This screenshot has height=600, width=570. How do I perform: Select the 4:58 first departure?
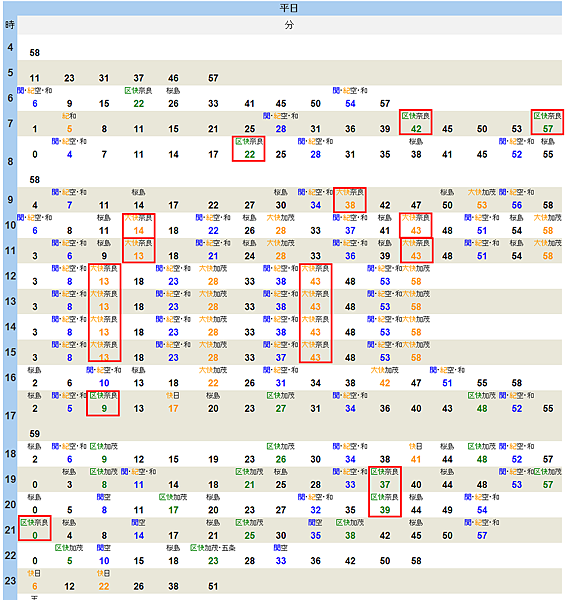point(34,53)
